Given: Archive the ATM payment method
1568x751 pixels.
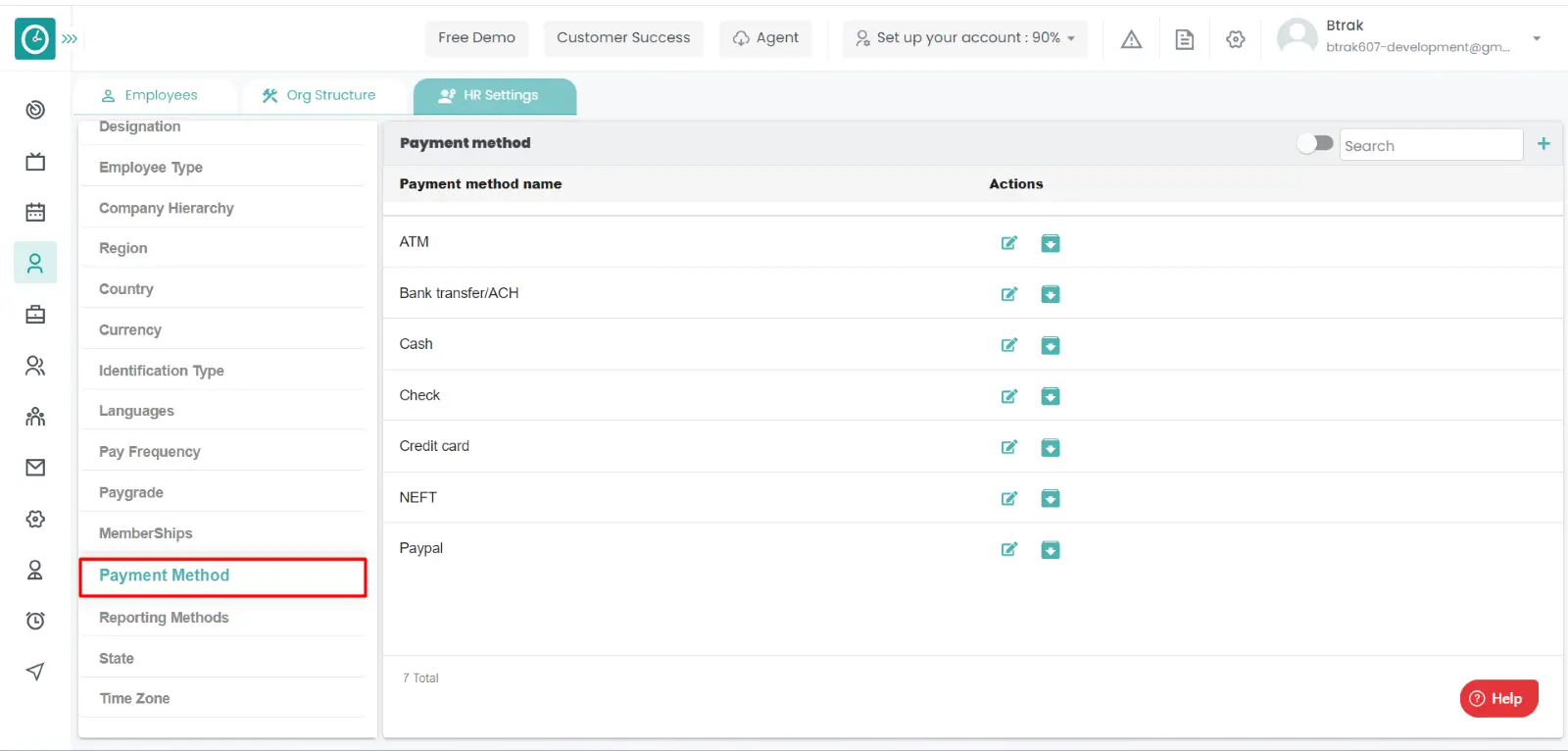Looking at the screenshot, I should click(x=1050, y=243).
